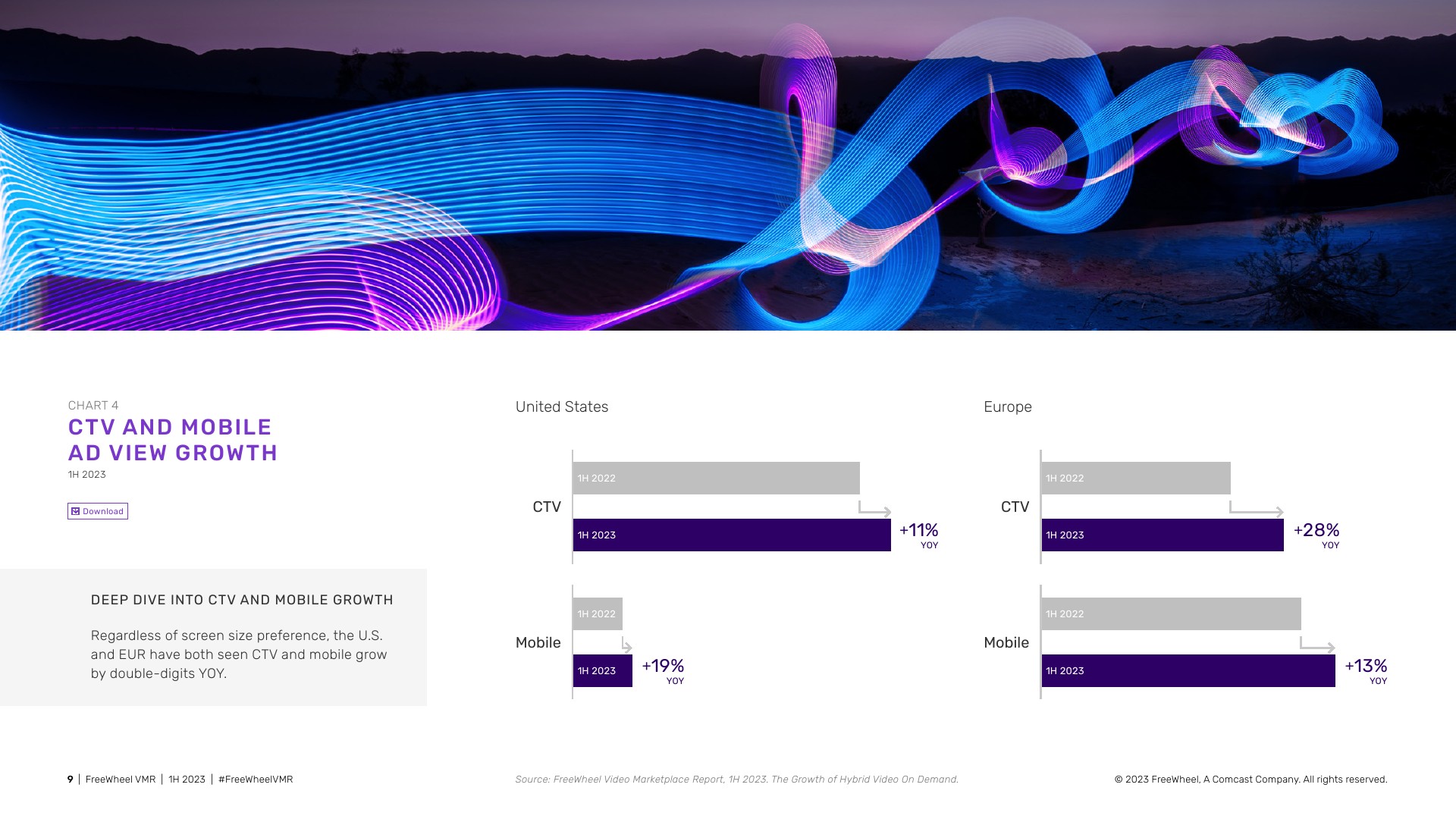Image resolution: width=1456 pixels, height=819 pixels.
Task: Click the light painting banner image
Action: (x=728, y=165)
